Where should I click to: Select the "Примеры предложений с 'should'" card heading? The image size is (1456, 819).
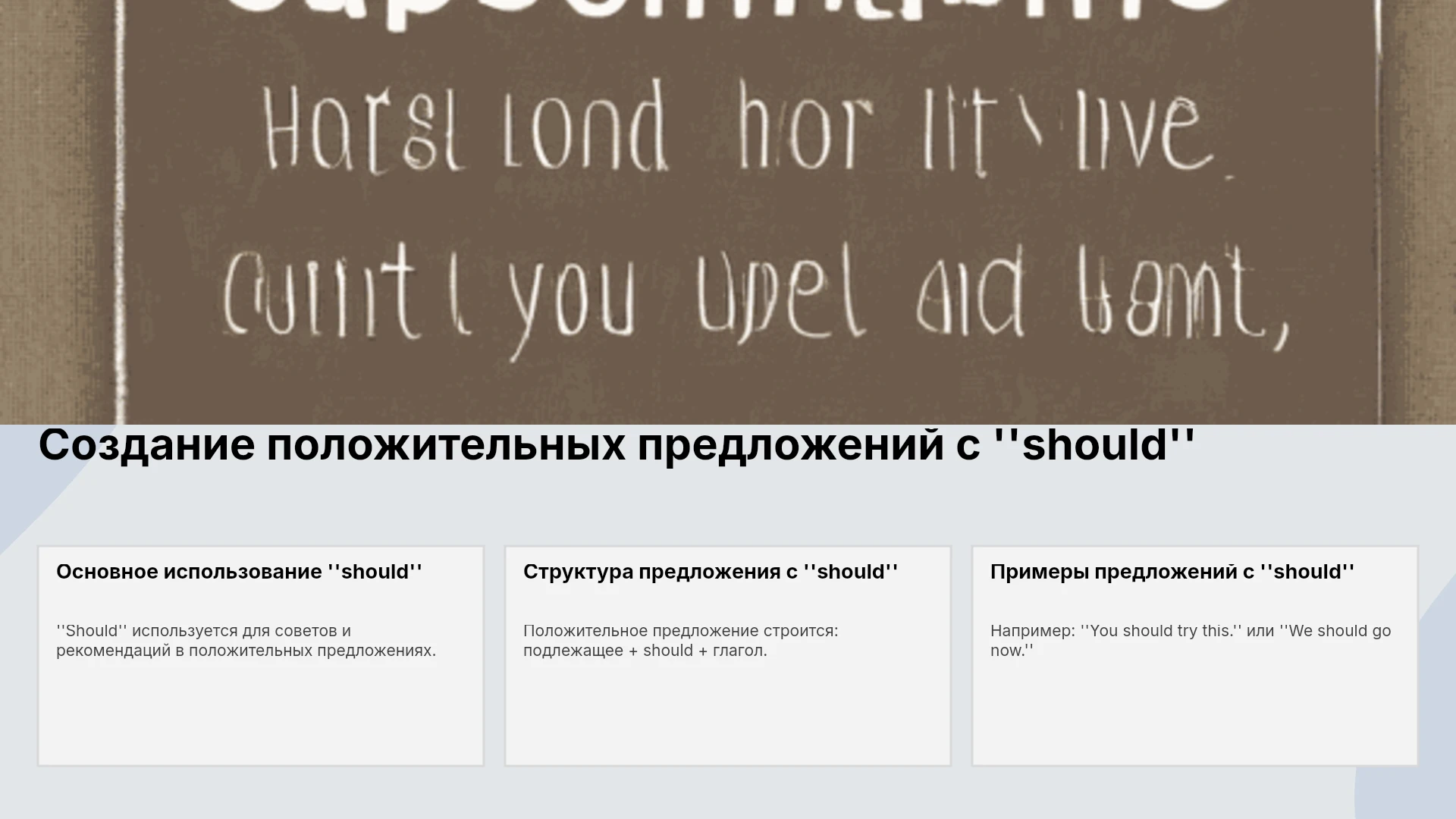coord(1172,572)
